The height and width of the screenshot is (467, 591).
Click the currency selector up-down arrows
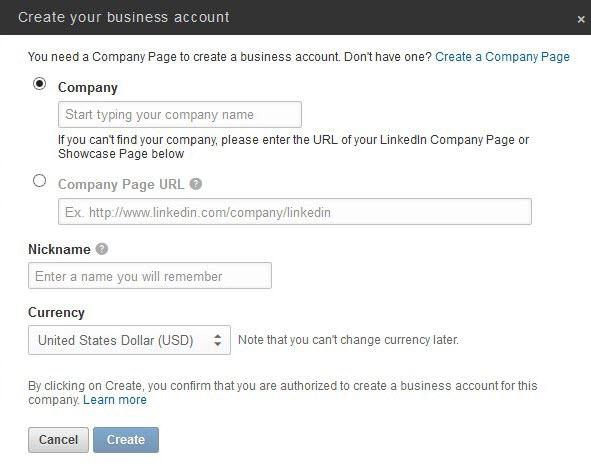click(217, 340)
